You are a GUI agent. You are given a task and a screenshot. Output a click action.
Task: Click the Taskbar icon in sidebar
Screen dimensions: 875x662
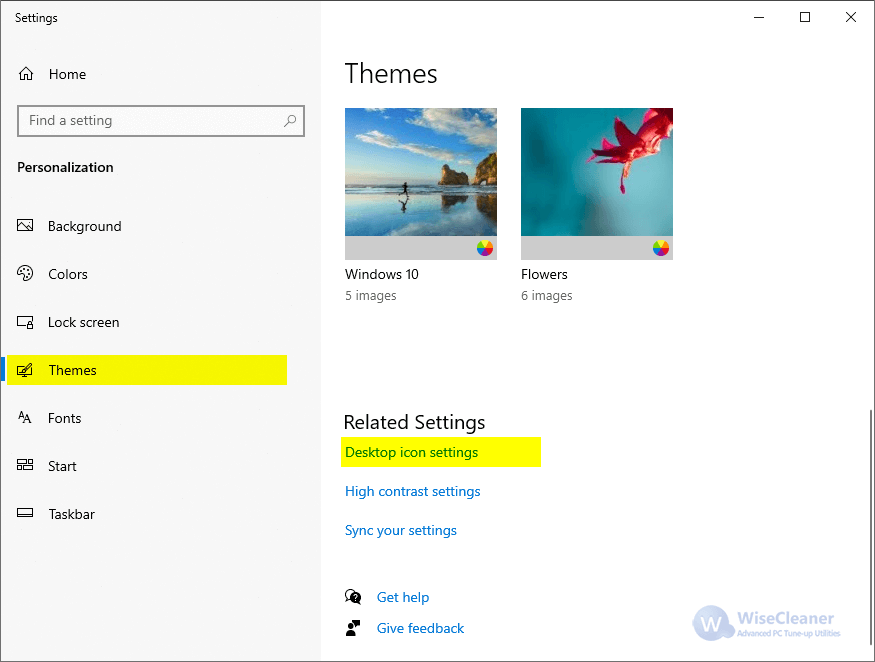point(25,513)
